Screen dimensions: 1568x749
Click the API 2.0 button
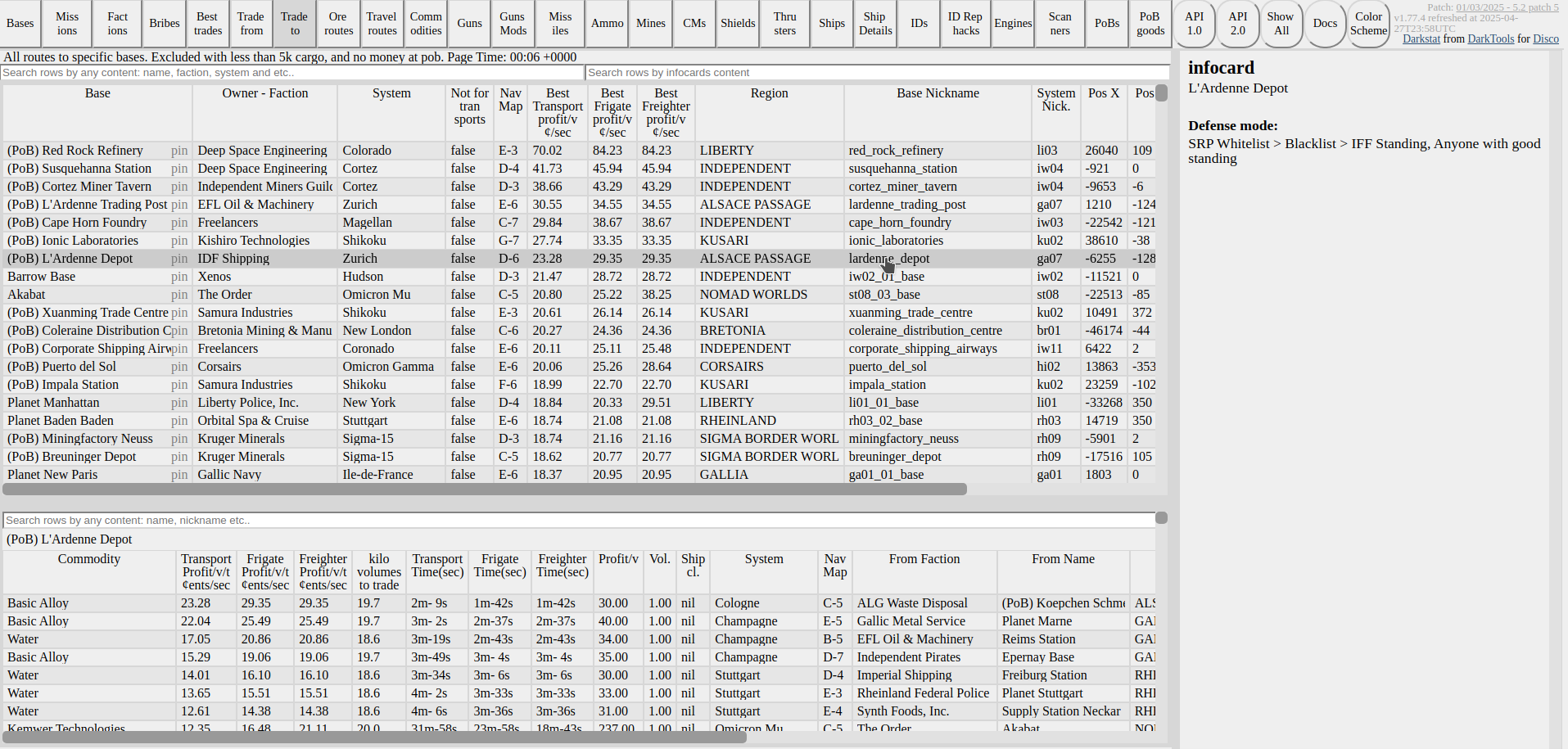pyautogui.click(x=1238, y=24)
